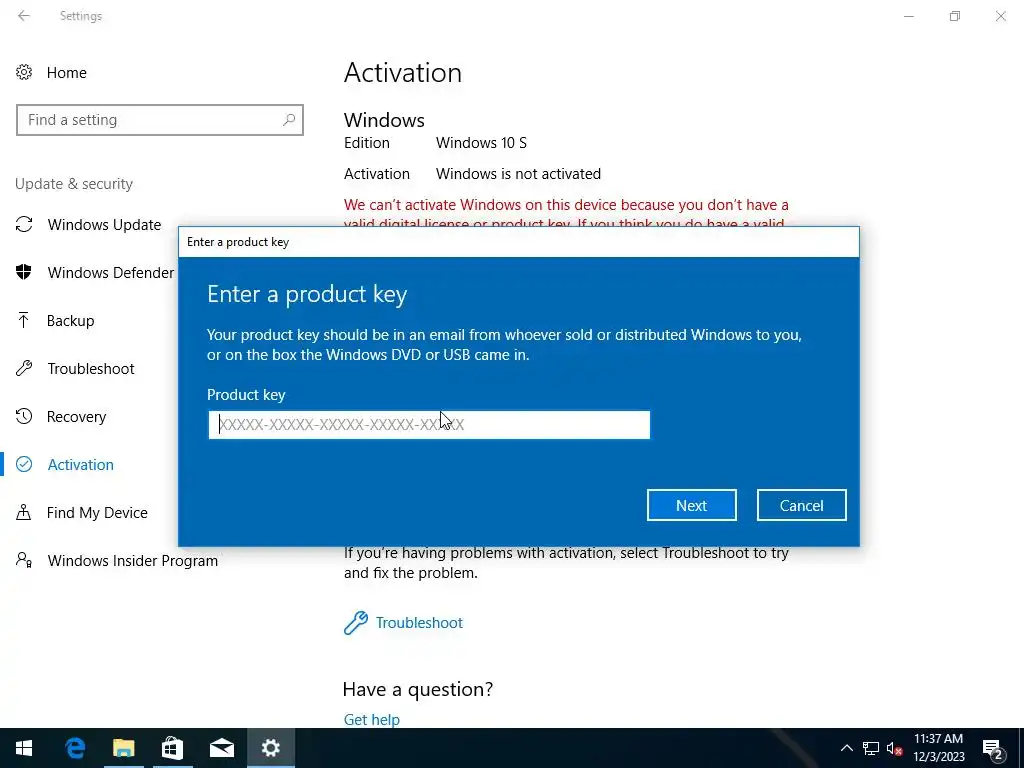1024x768 pixels.
Task: Click the 'Product key' label in dialog
Action: click(246, 394)
